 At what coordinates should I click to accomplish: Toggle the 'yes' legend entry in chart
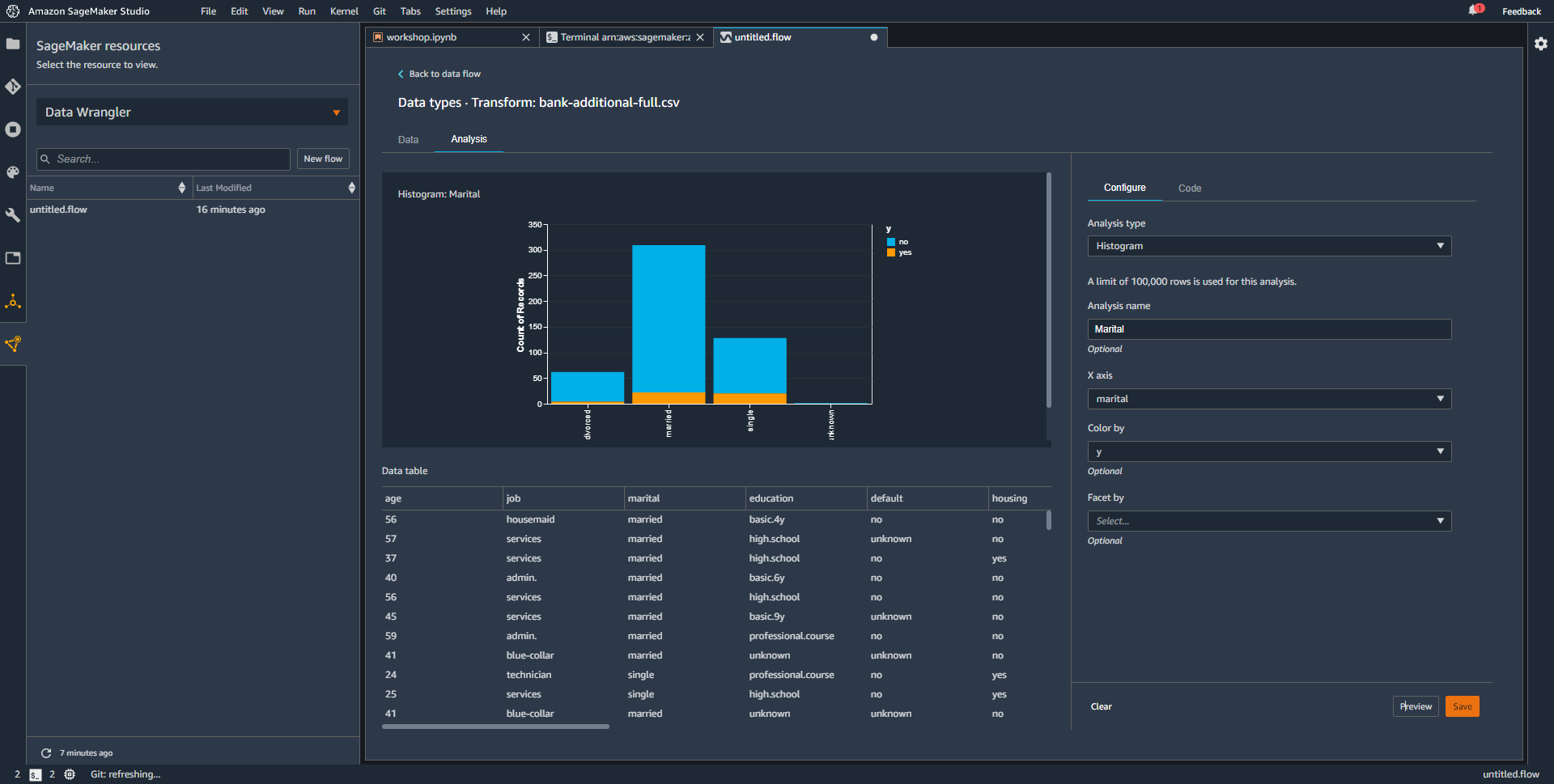tap(899, 252)
